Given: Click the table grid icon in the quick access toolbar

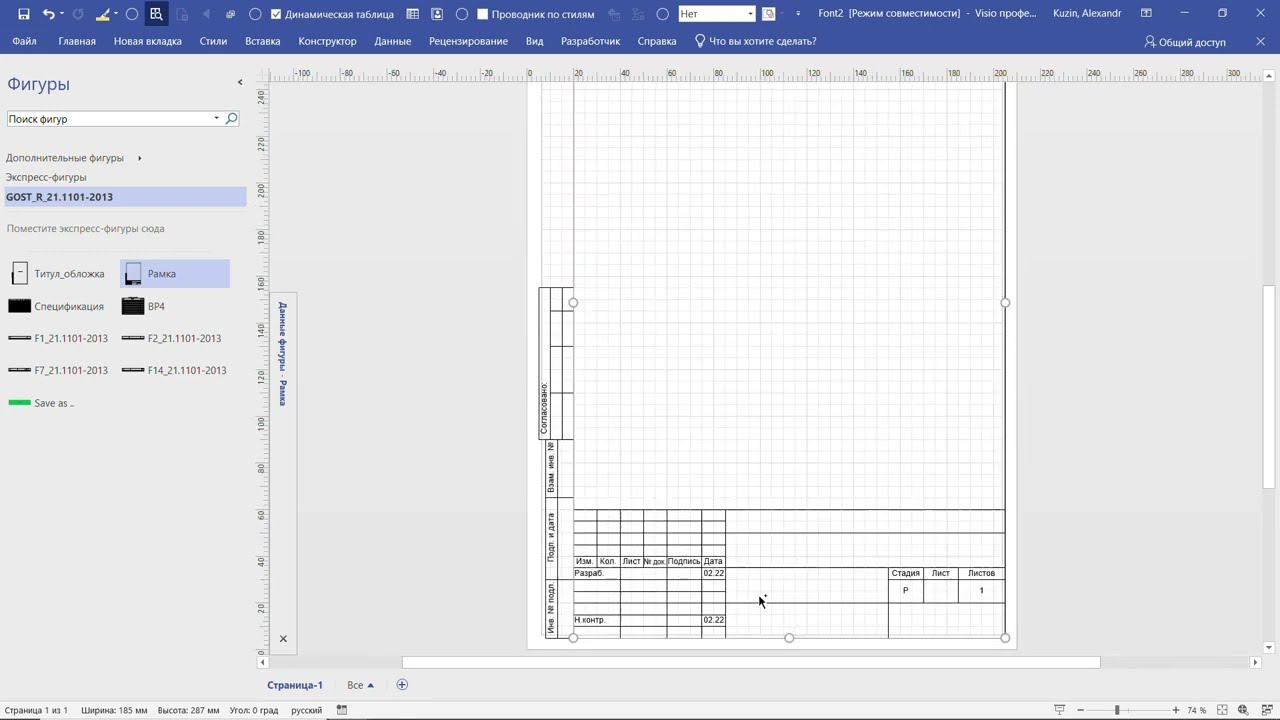Looking at the screenshot, I should click(x=413, y=14).
